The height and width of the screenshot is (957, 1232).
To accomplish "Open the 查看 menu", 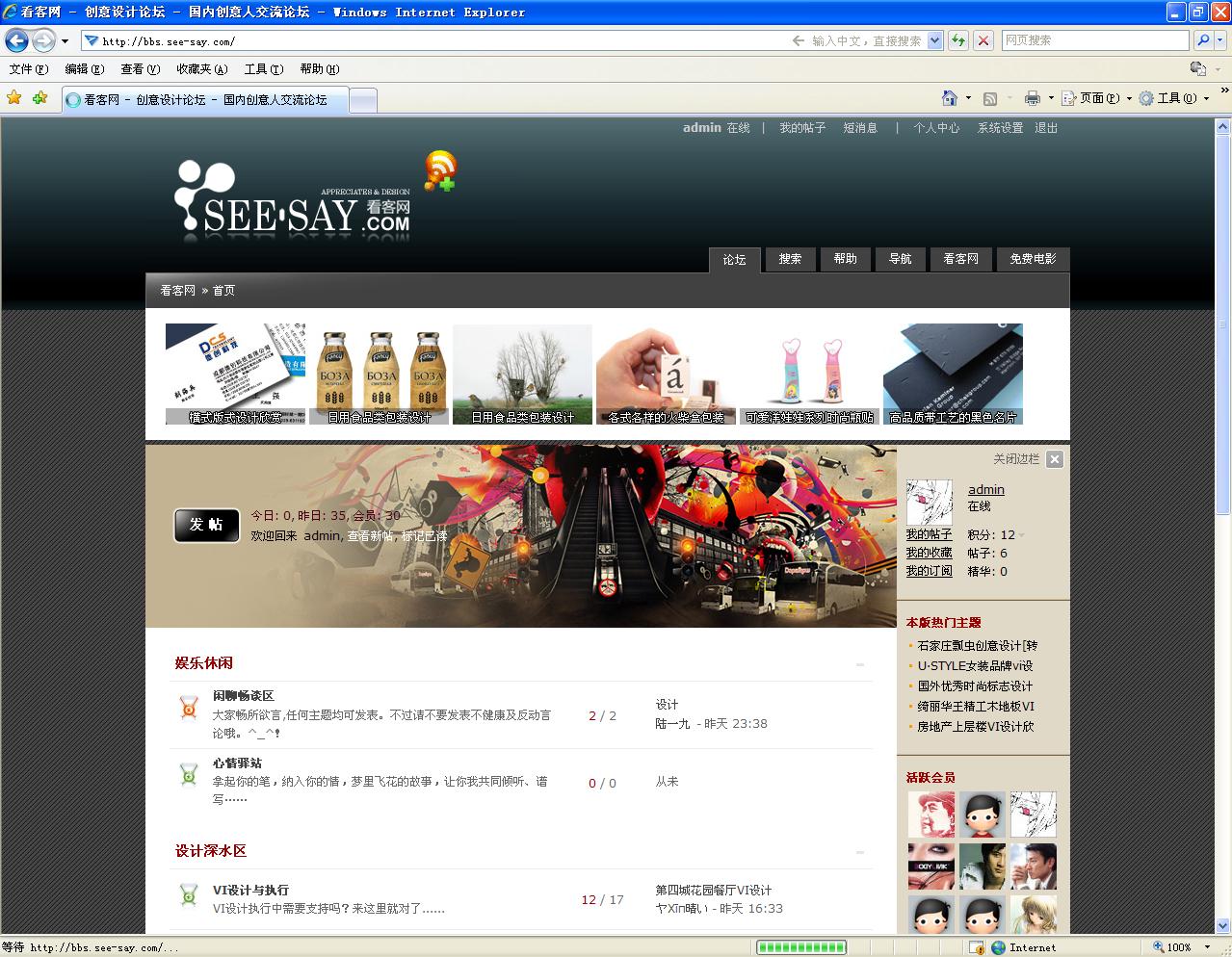I will pos(140,68).
